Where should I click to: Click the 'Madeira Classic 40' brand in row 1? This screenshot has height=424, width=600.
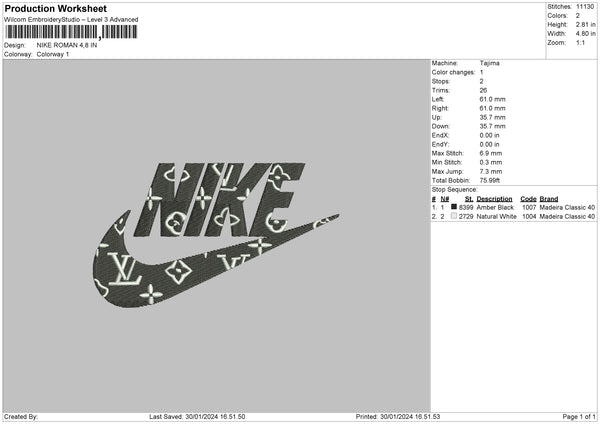567,207
